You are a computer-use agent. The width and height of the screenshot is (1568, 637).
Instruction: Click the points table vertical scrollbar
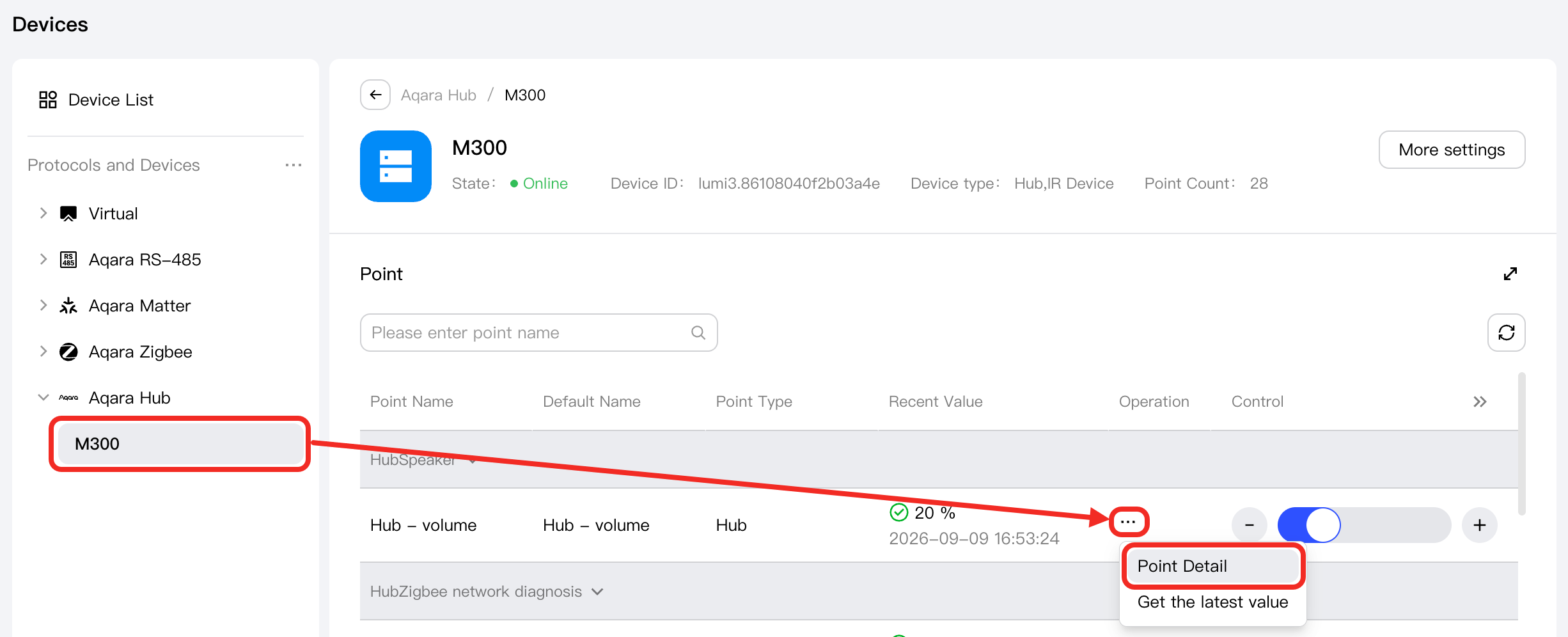pyautogui.click(x=1522, y=444)
